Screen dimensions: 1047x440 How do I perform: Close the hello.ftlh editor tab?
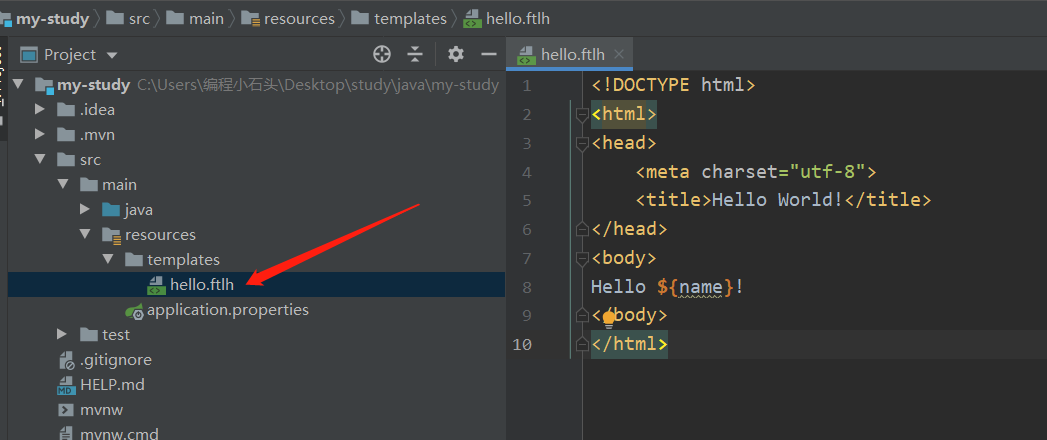tap(619, 54)
